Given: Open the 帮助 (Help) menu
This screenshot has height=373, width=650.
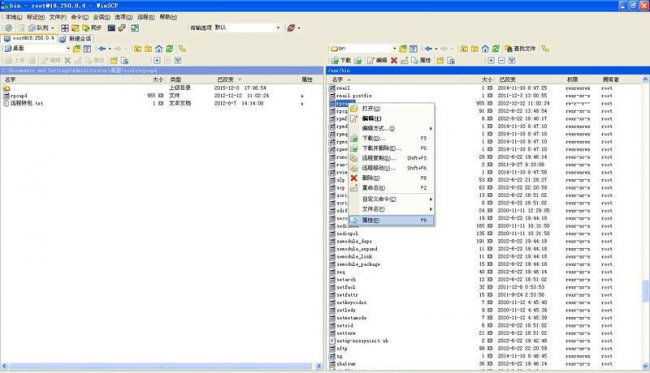Looking at the screenshot, I should click(x=168, y=17).
